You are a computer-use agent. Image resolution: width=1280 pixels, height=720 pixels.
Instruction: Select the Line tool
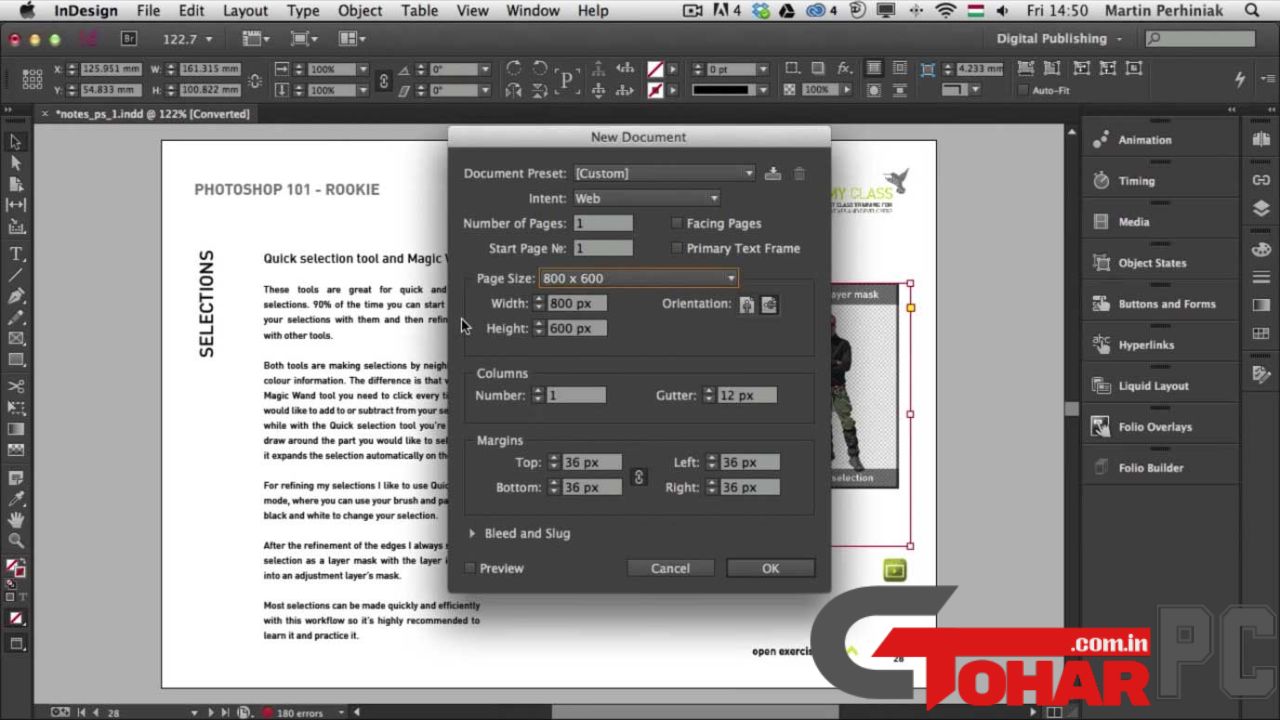tap(16, 275)
